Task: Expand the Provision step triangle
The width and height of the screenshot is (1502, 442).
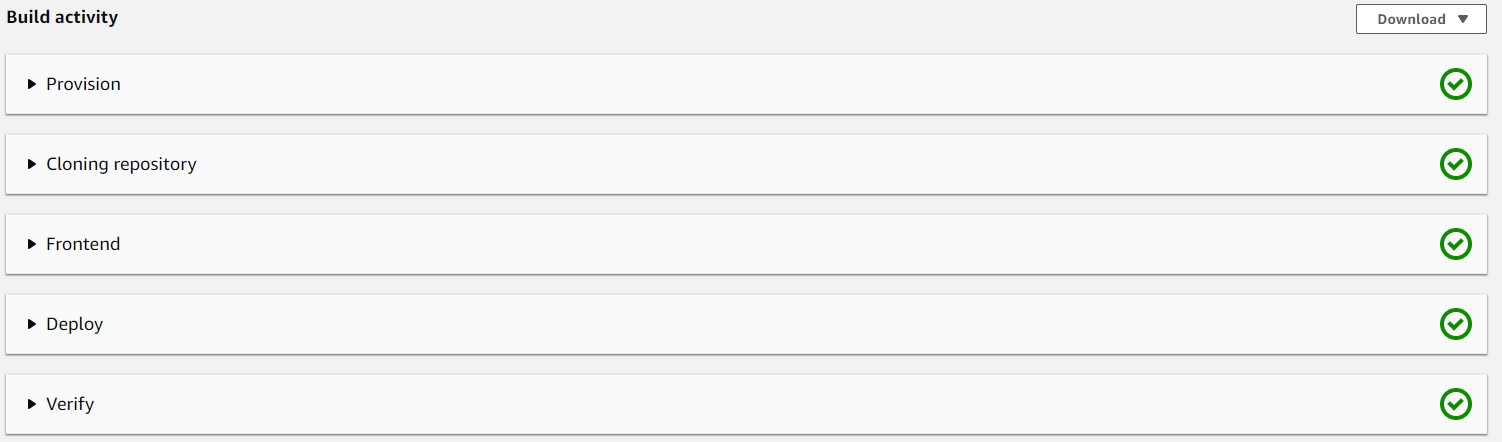Action: [x=32, y=85]
